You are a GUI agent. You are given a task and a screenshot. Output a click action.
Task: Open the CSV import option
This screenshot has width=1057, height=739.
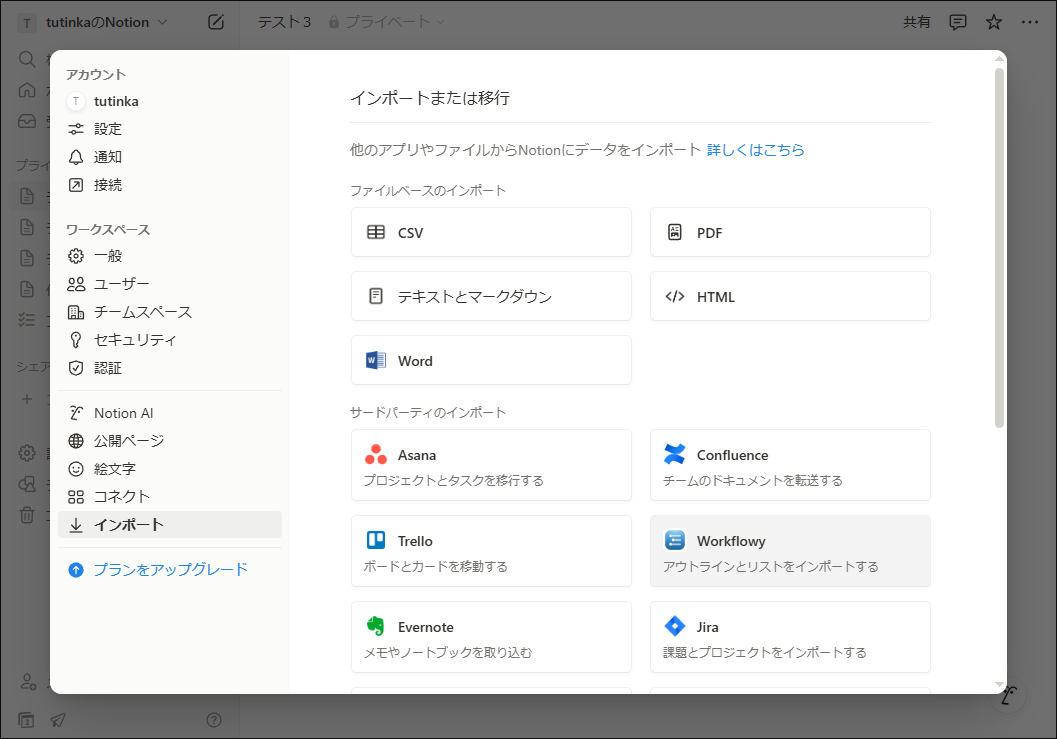pos(491,232)
